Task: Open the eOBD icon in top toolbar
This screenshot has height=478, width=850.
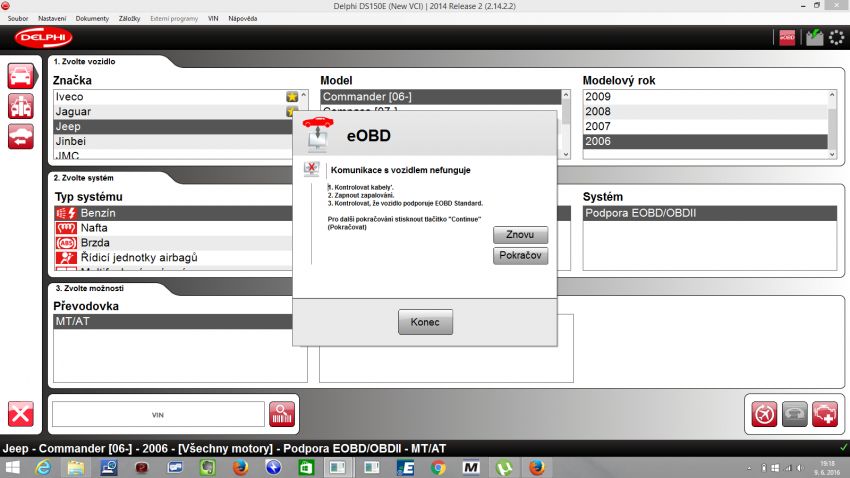Action: tap(787, 37)
